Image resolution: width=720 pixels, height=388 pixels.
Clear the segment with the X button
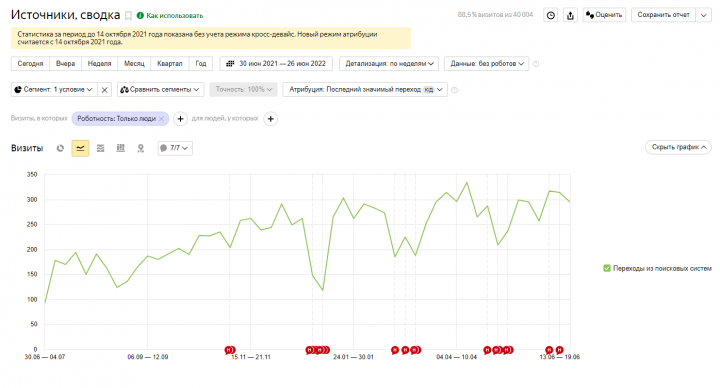tap(105, 90)
